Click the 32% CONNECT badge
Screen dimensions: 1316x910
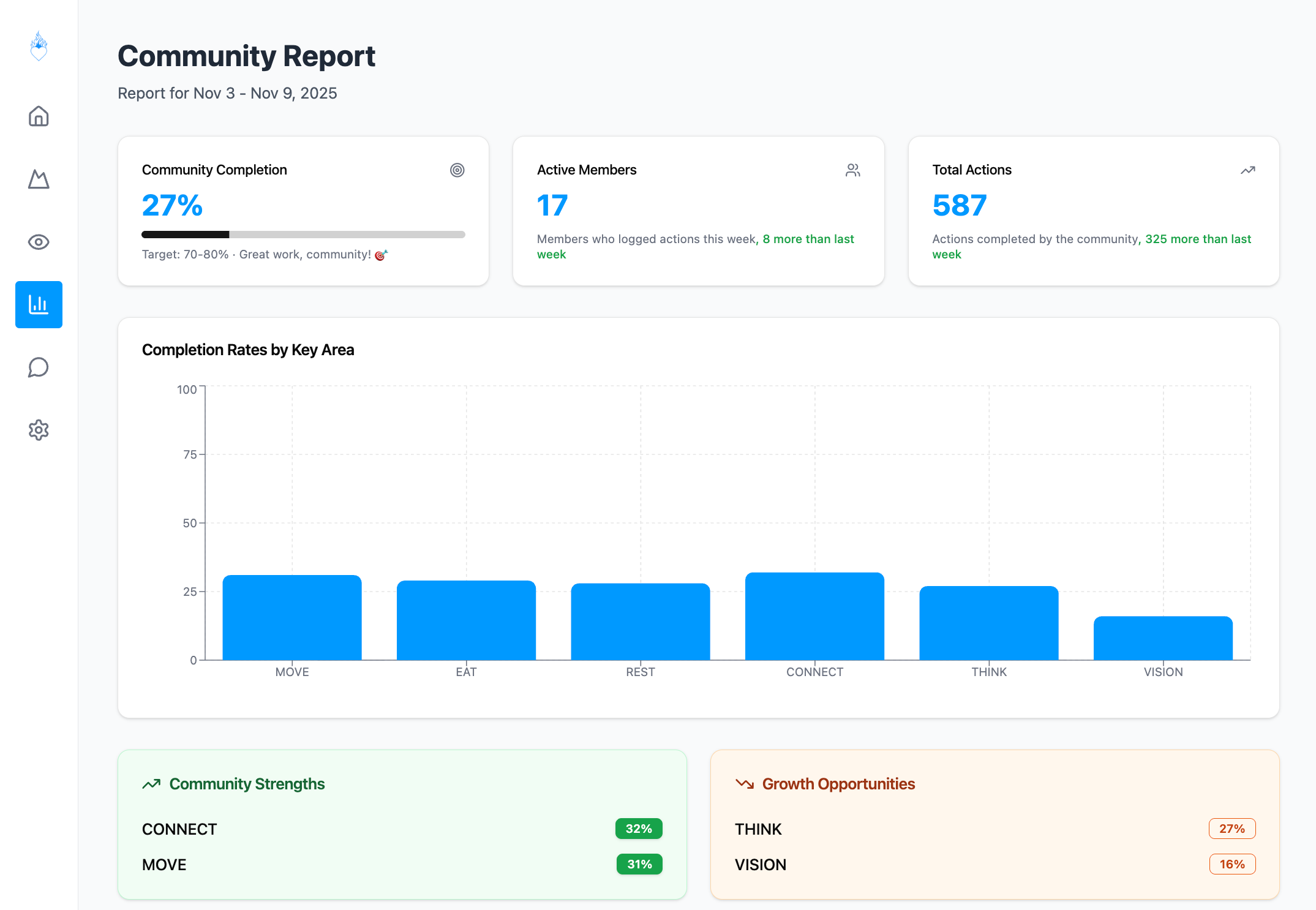(638, 829)
